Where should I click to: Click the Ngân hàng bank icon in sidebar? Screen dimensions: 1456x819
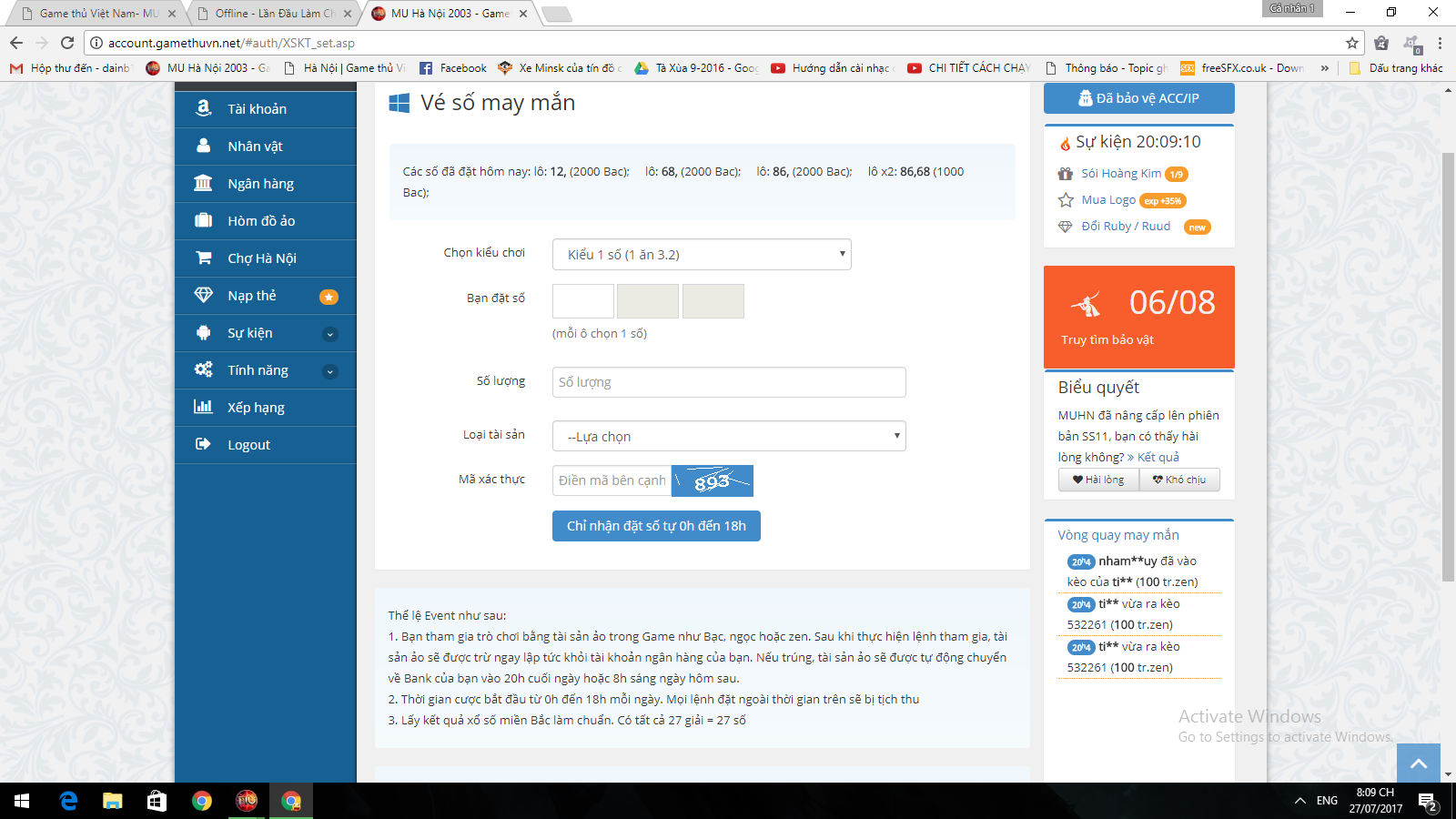tap(203, 183)
